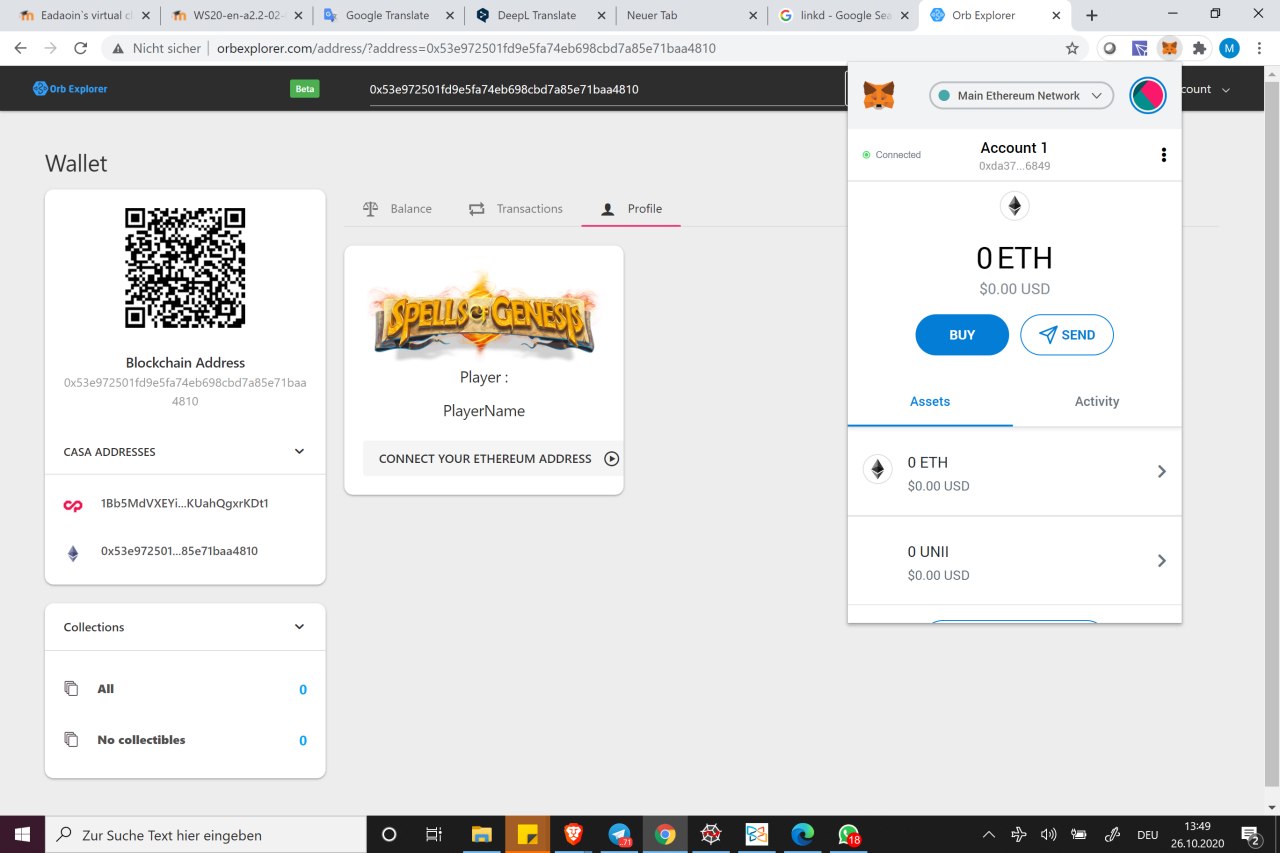Select the No collectibles row
This screenshot has height=853, width=1280.
185,740
